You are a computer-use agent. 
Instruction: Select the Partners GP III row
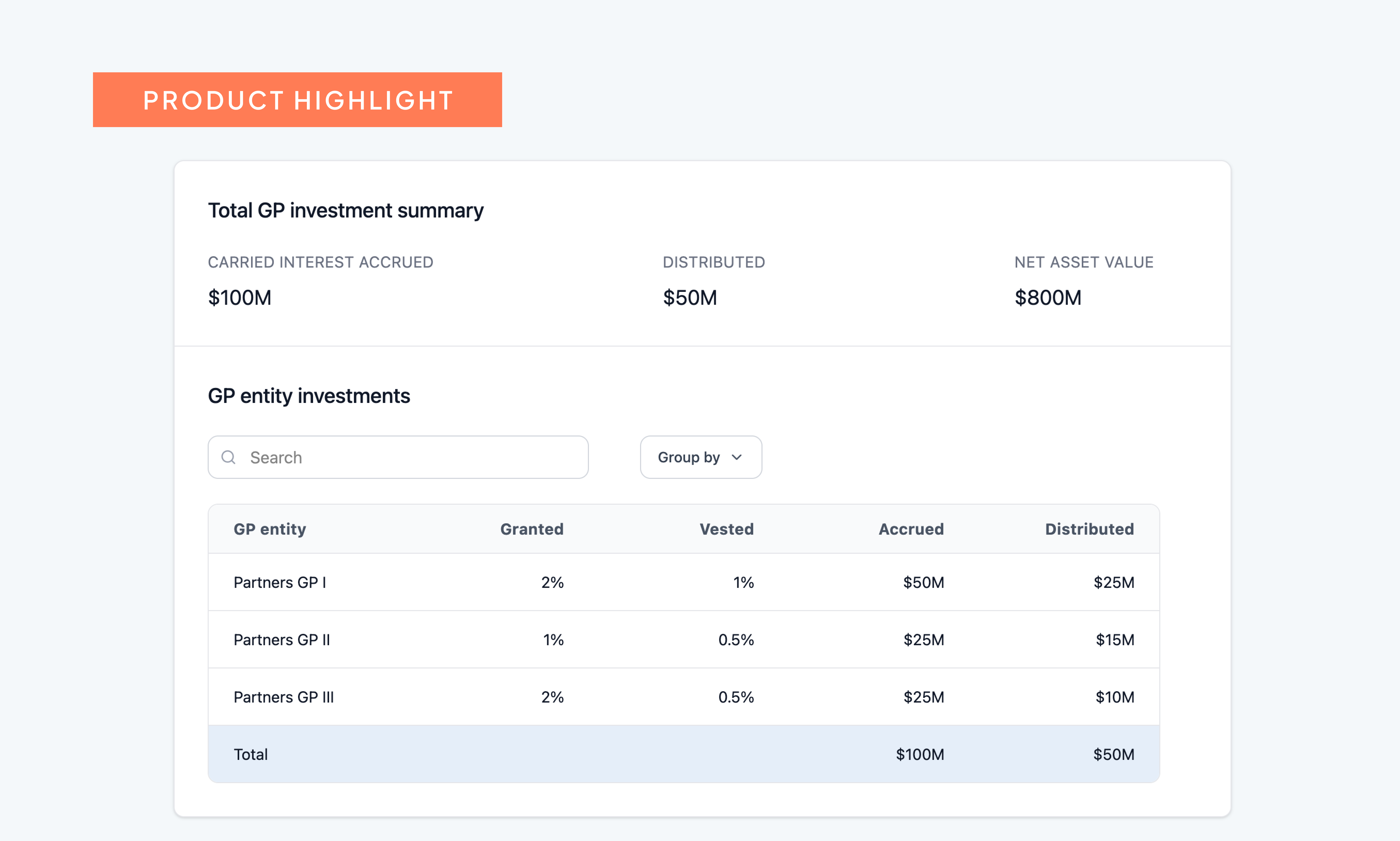click(283, 697)
